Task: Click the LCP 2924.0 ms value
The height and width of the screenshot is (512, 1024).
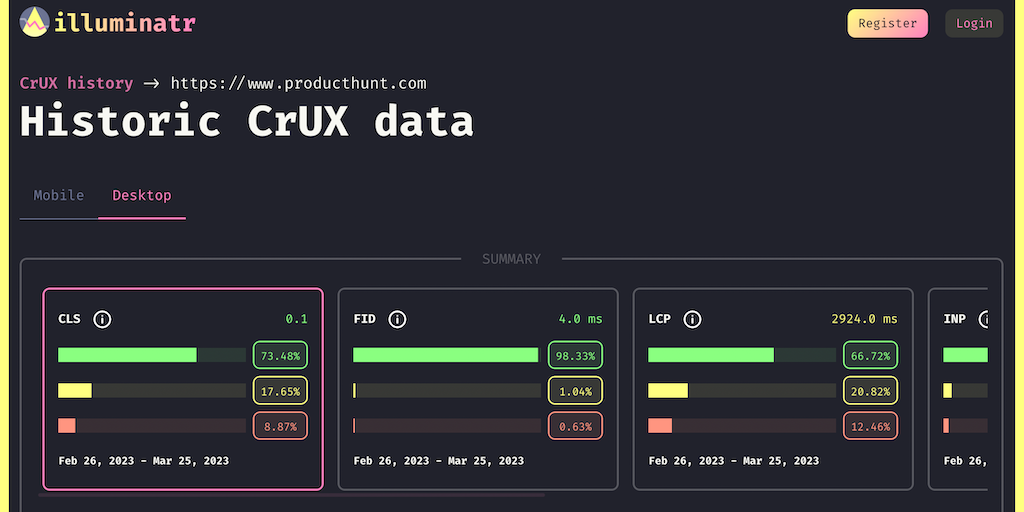Action: tap(864, 319)
